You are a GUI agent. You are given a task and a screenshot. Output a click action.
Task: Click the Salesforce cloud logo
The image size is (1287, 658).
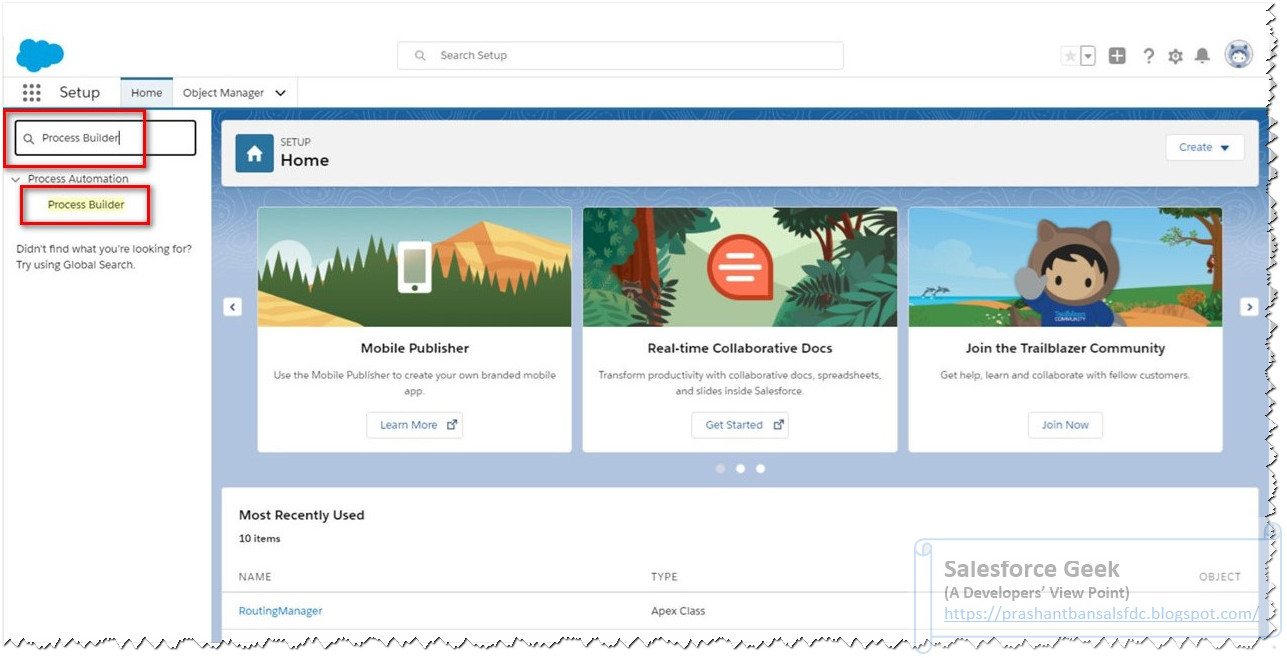pyautogui.click(x=40, y=55)
